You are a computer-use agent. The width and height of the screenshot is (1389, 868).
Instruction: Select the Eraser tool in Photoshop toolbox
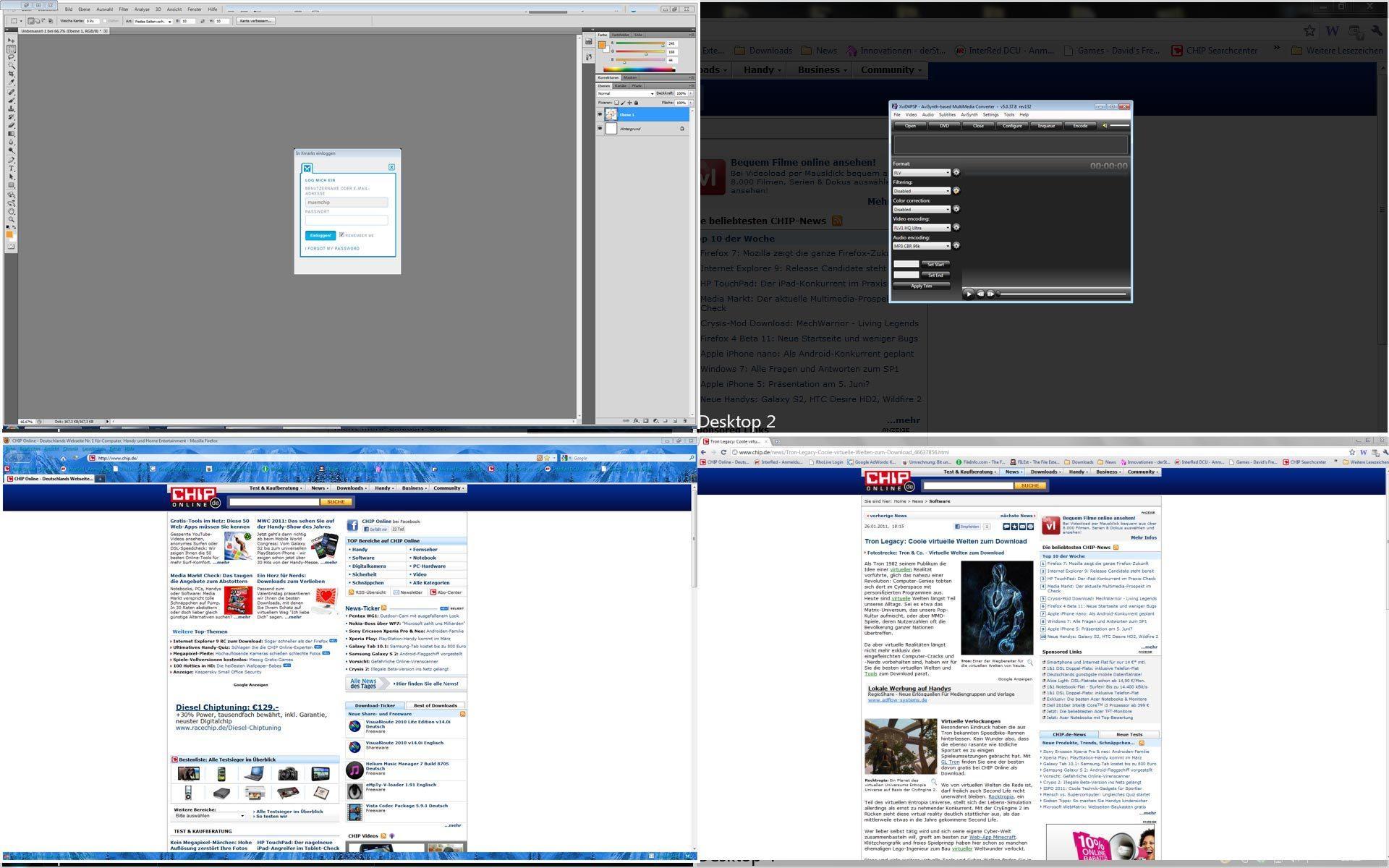click(9, 125)
